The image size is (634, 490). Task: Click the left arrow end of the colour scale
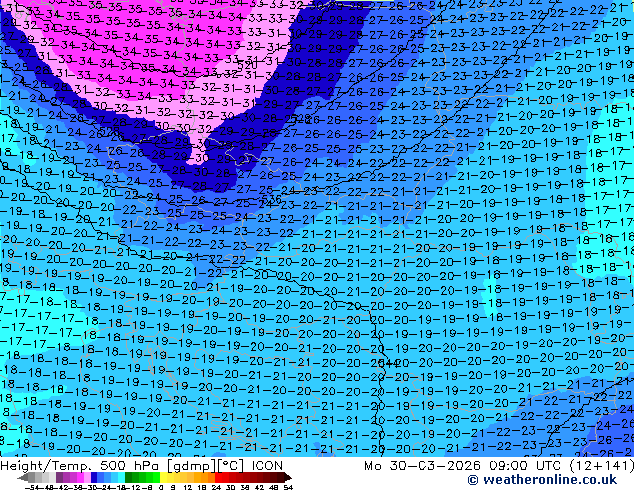[x=23, y=477]
